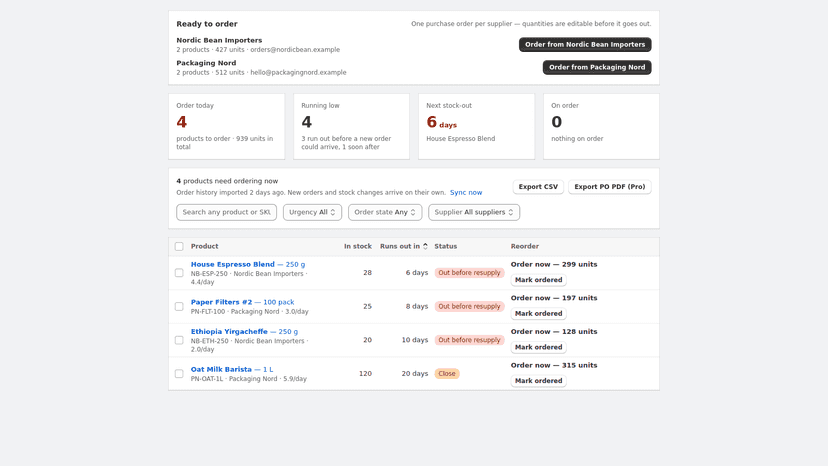Click orders@nordicbean.example supplier details line

(258, 50)
